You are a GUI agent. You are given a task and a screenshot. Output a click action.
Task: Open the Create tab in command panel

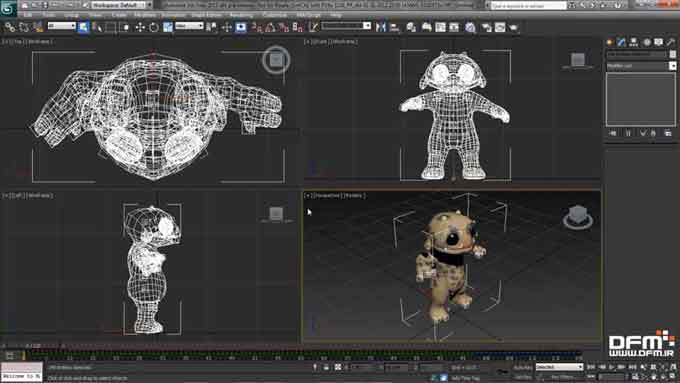click(610, 42)
